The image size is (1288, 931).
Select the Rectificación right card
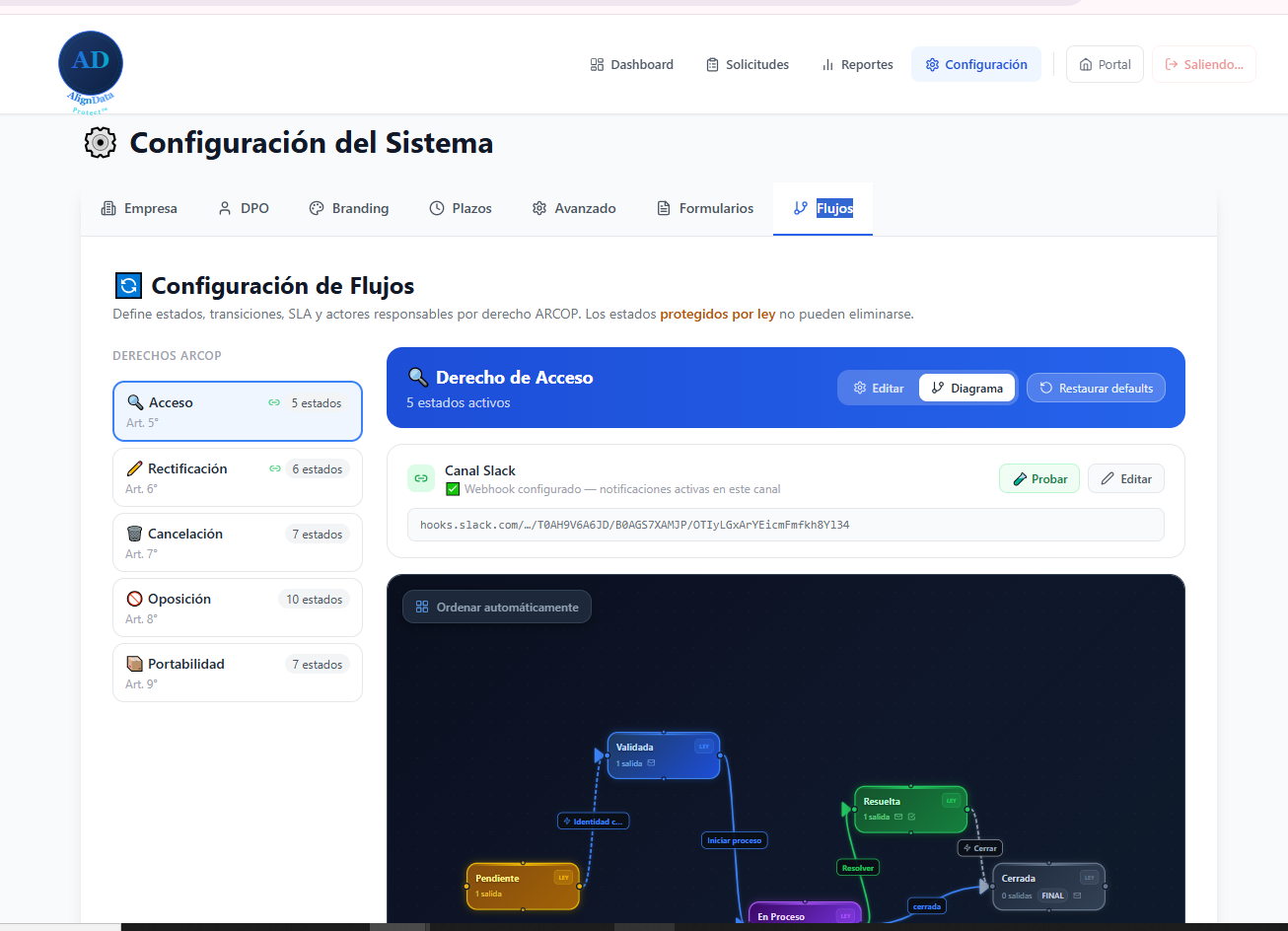coord(238,477)
